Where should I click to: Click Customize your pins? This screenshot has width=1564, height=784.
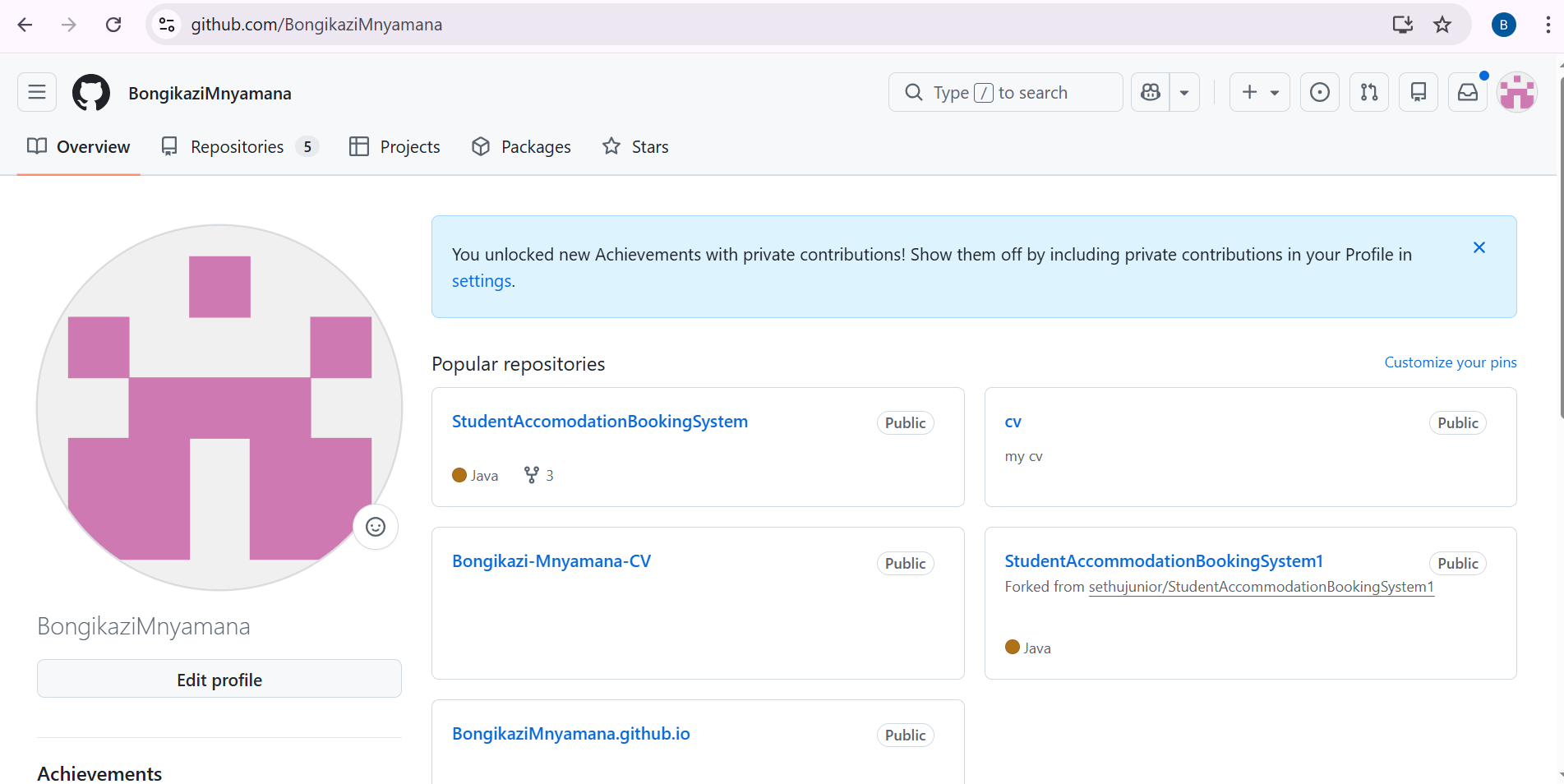pos(1450,362)
